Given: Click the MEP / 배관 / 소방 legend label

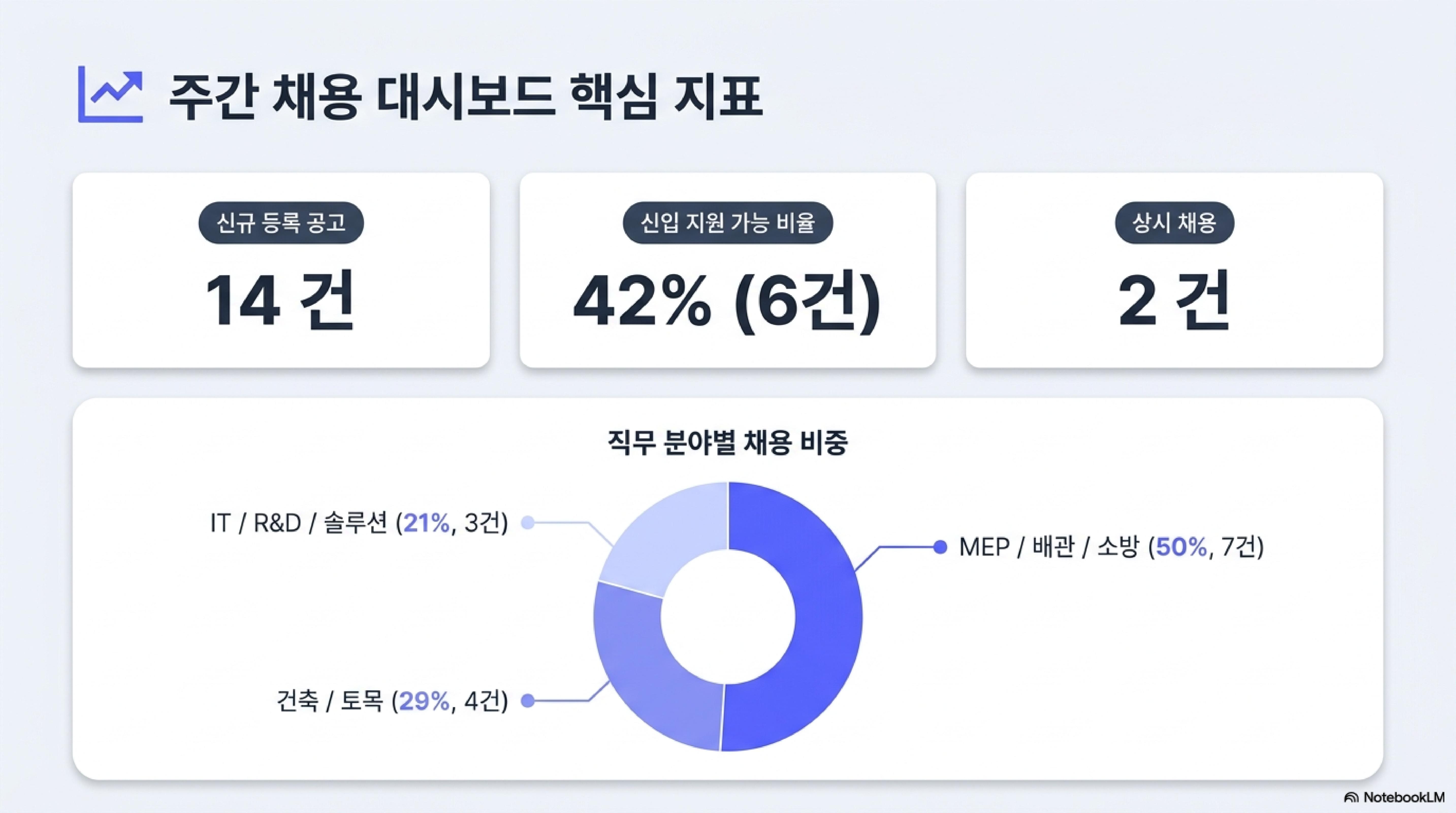Looking at the screenshot, I should [1111, 547].
